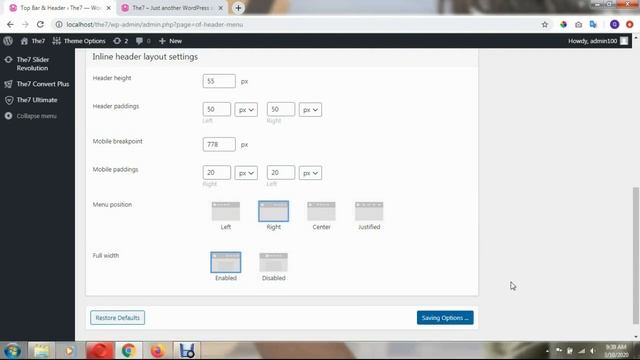Screen dimensions: 640x360
Task: Click the second Mobile paddings input
Action: [281, 173]
